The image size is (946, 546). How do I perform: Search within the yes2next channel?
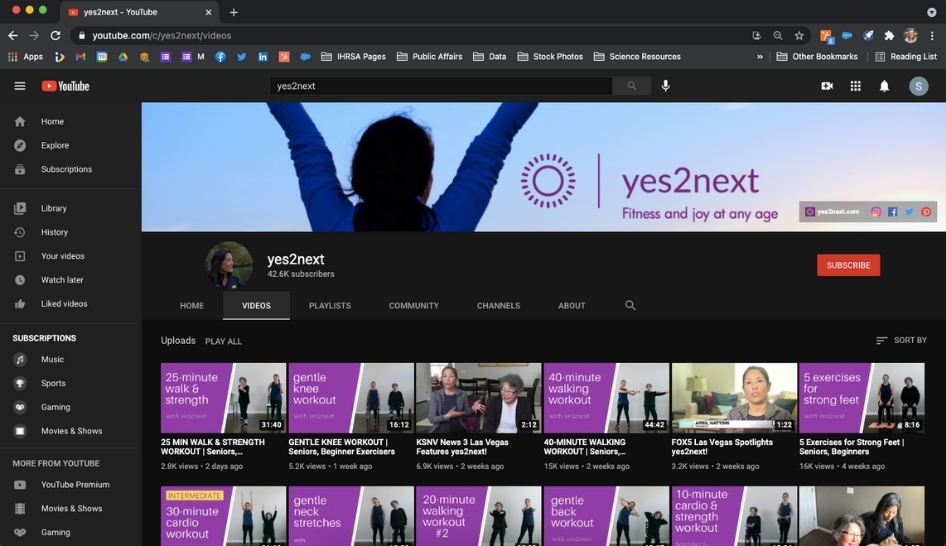point(630,305)
